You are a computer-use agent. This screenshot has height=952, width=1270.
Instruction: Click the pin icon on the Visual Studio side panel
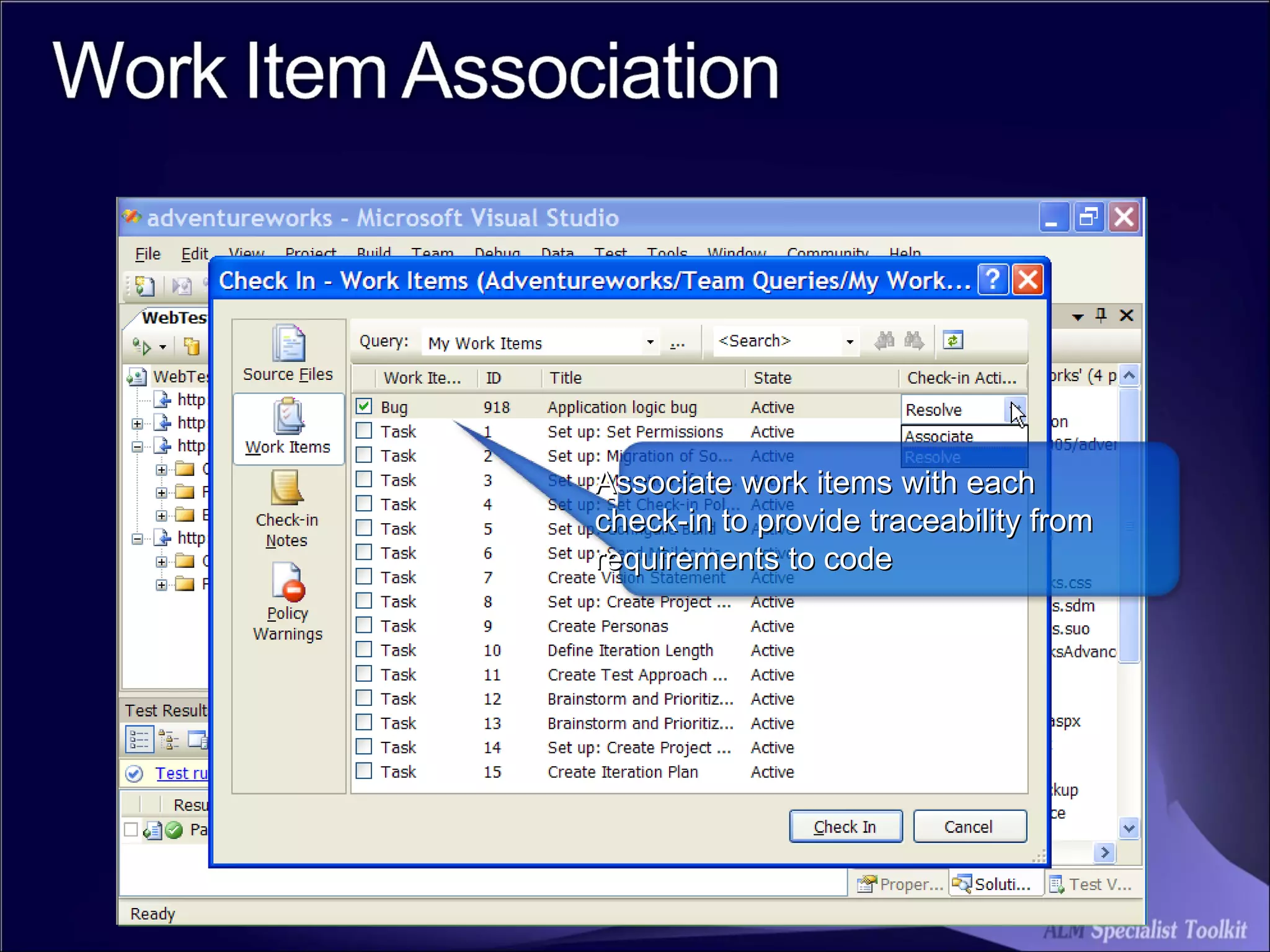pos(1101,315)
